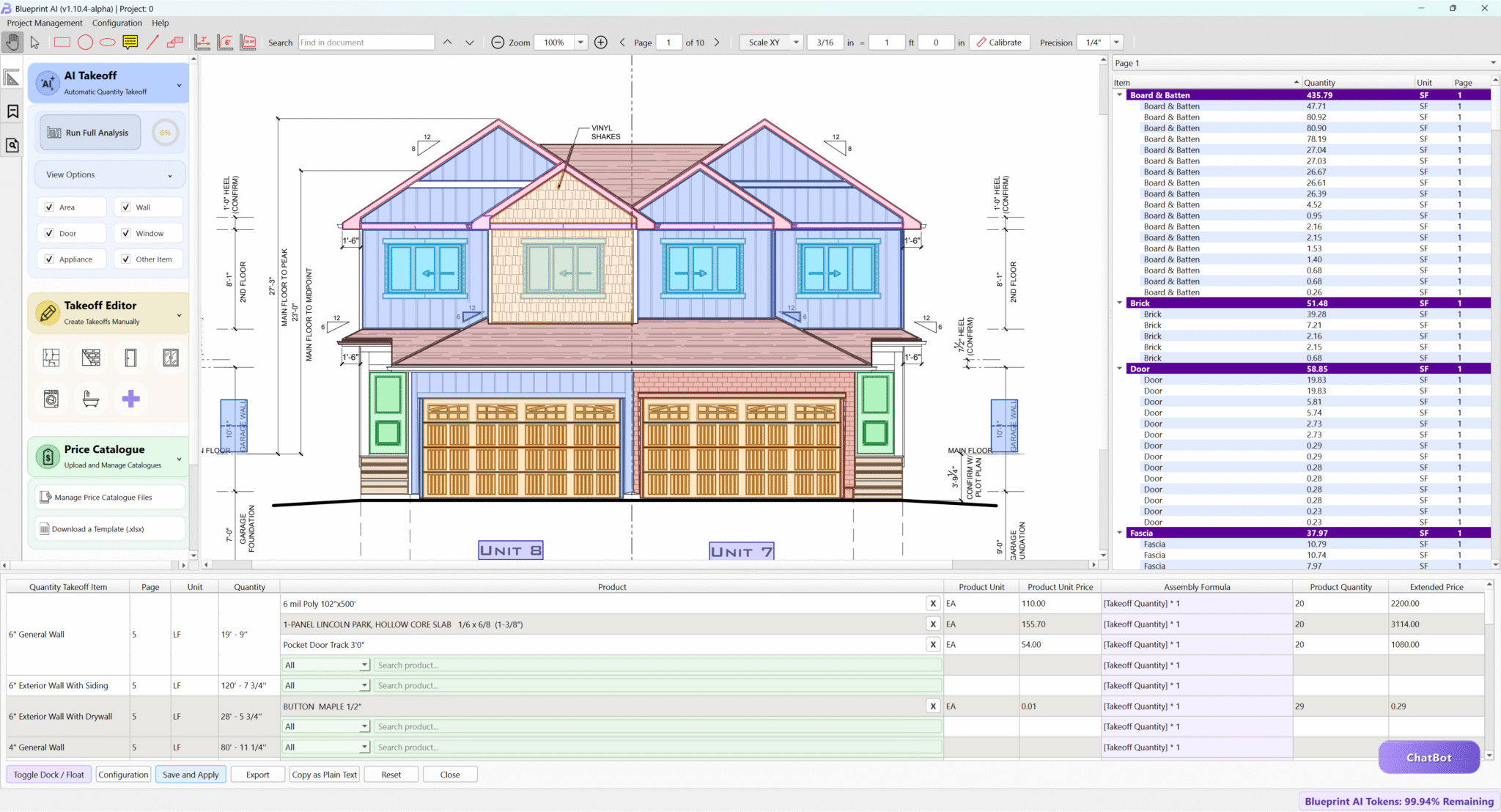Click the Find in document search field

(x=366, y=43)
